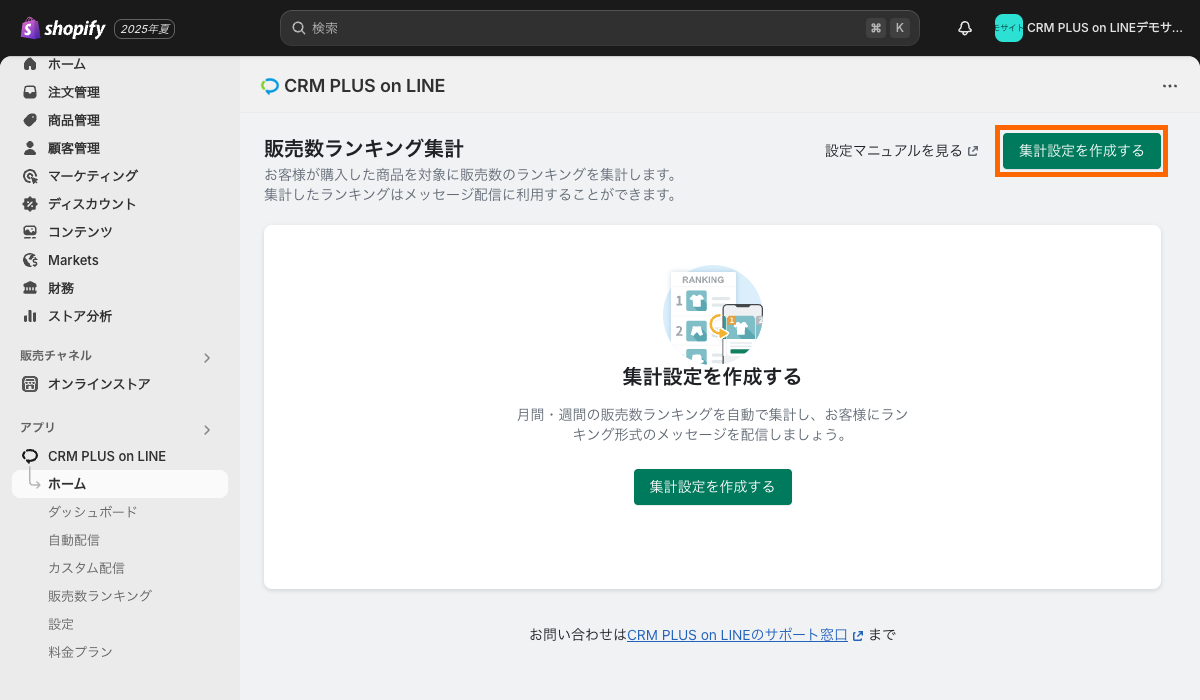Click the 集計設定を作成する card heading
This screenshot has width=1200, height=700.
(712, 377)
